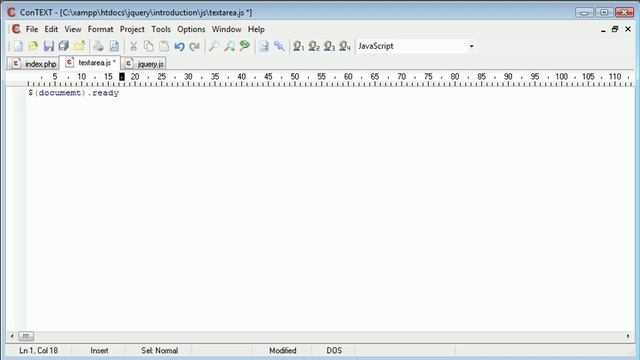Switch to the jquery.js tab

[144, 64]
